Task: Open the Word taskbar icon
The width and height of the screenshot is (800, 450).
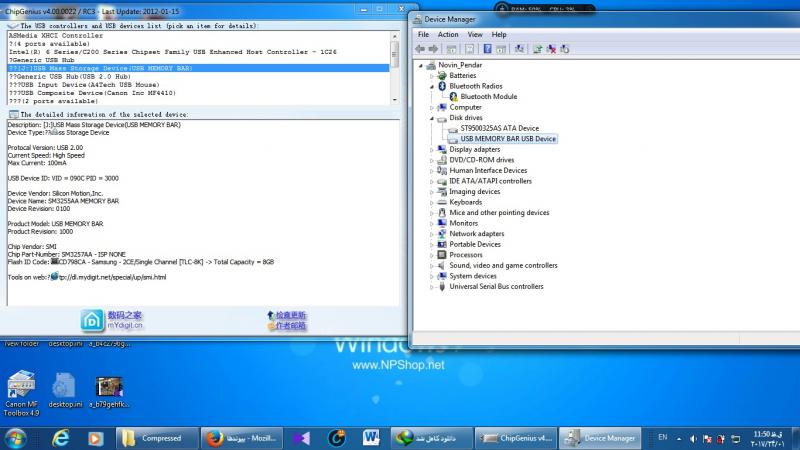Action: 371,438
